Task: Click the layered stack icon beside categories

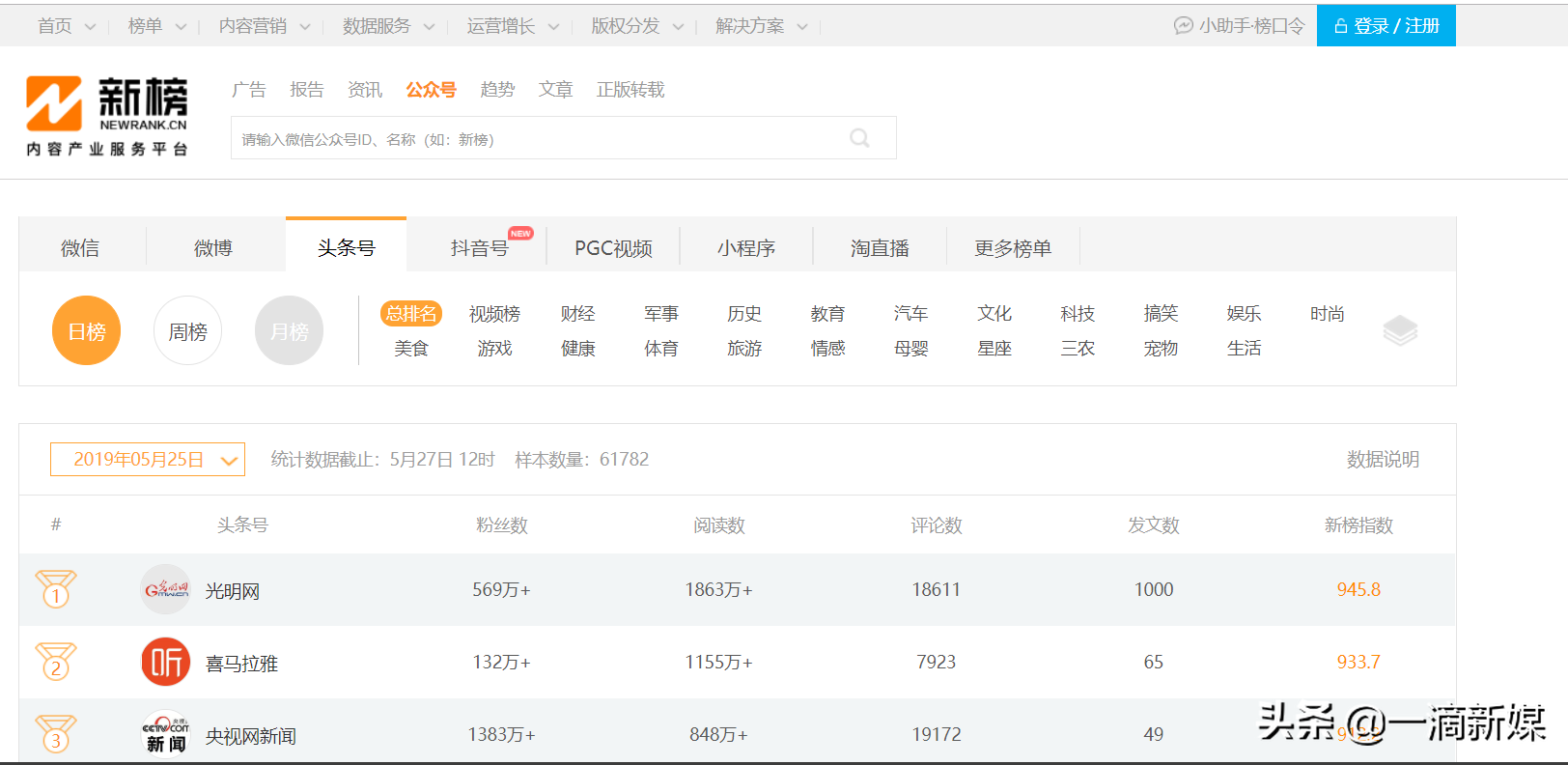Action: tap(1400, 331)
